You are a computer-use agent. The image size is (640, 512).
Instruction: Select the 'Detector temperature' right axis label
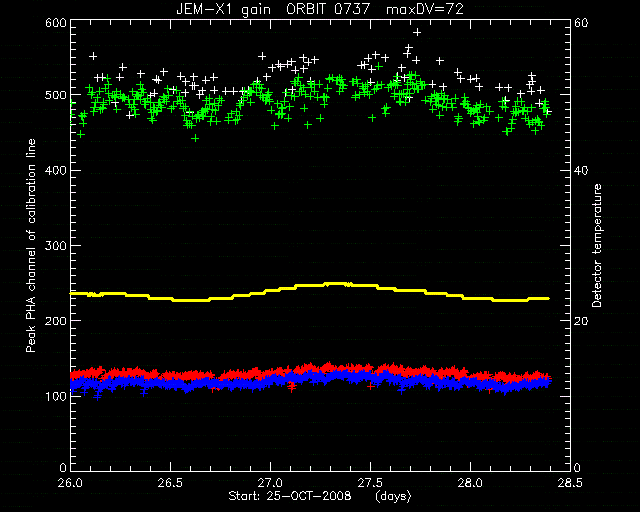pos(597,245)
